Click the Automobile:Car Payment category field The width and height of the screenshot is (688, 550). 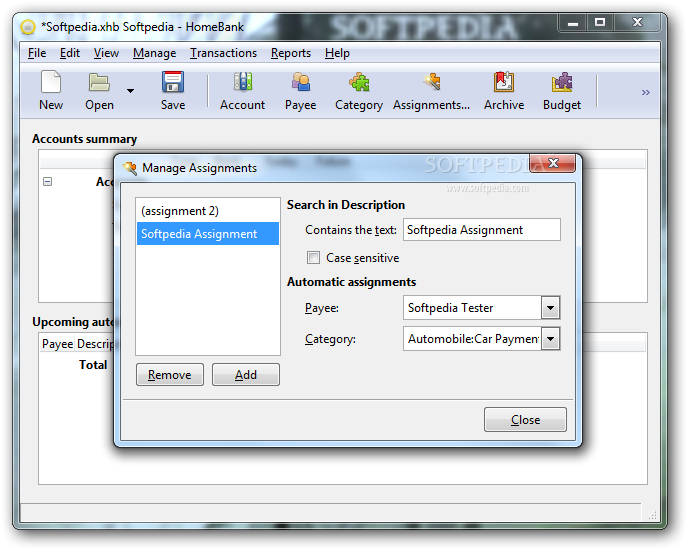(x=473, y=339)
